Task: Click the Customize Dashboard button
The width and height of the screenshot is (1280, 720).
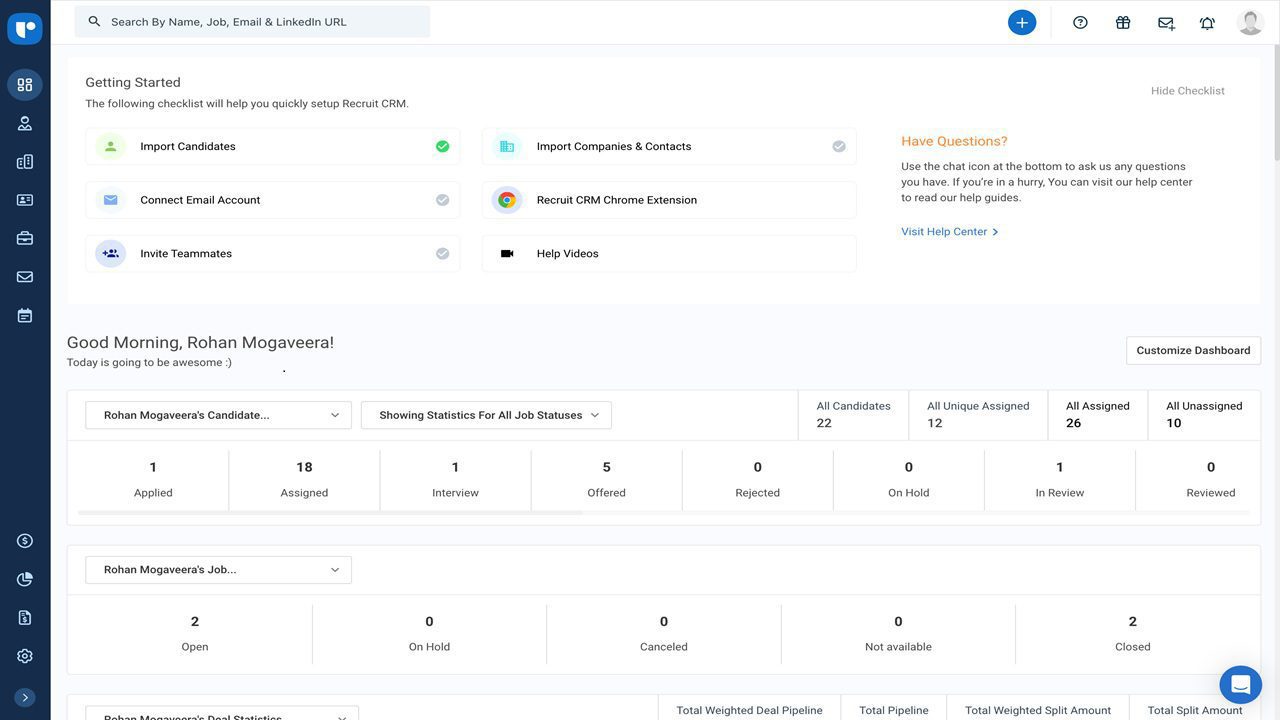Action: pos(1194,348)
